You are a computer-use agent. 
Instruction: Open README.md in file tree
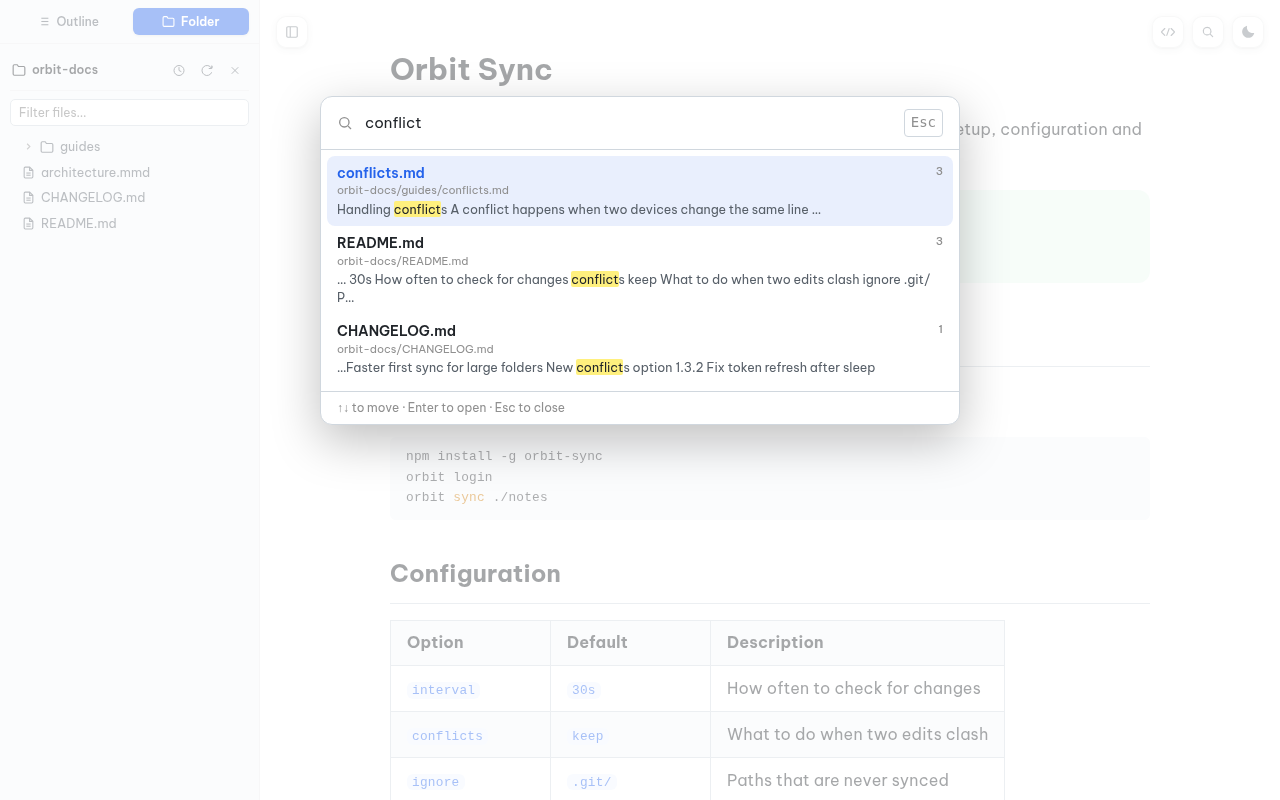[x=78, y=223]
